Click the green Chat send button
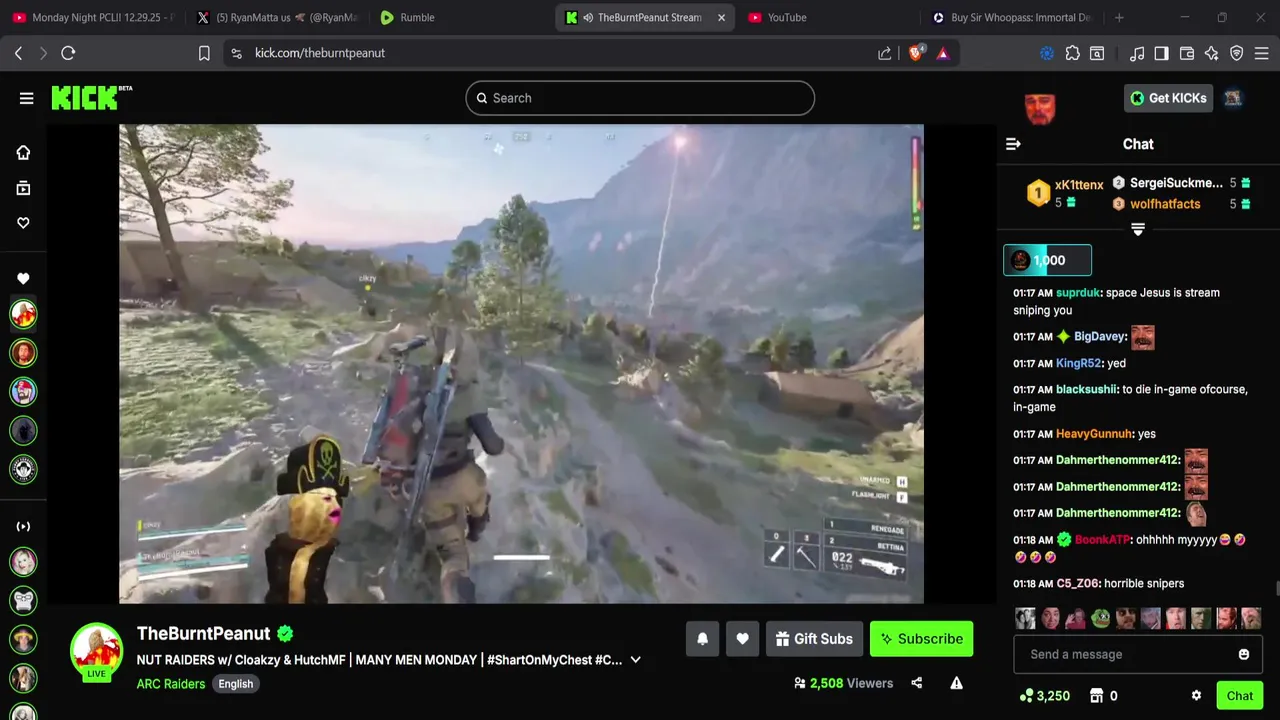 (x=1240, y=696)
